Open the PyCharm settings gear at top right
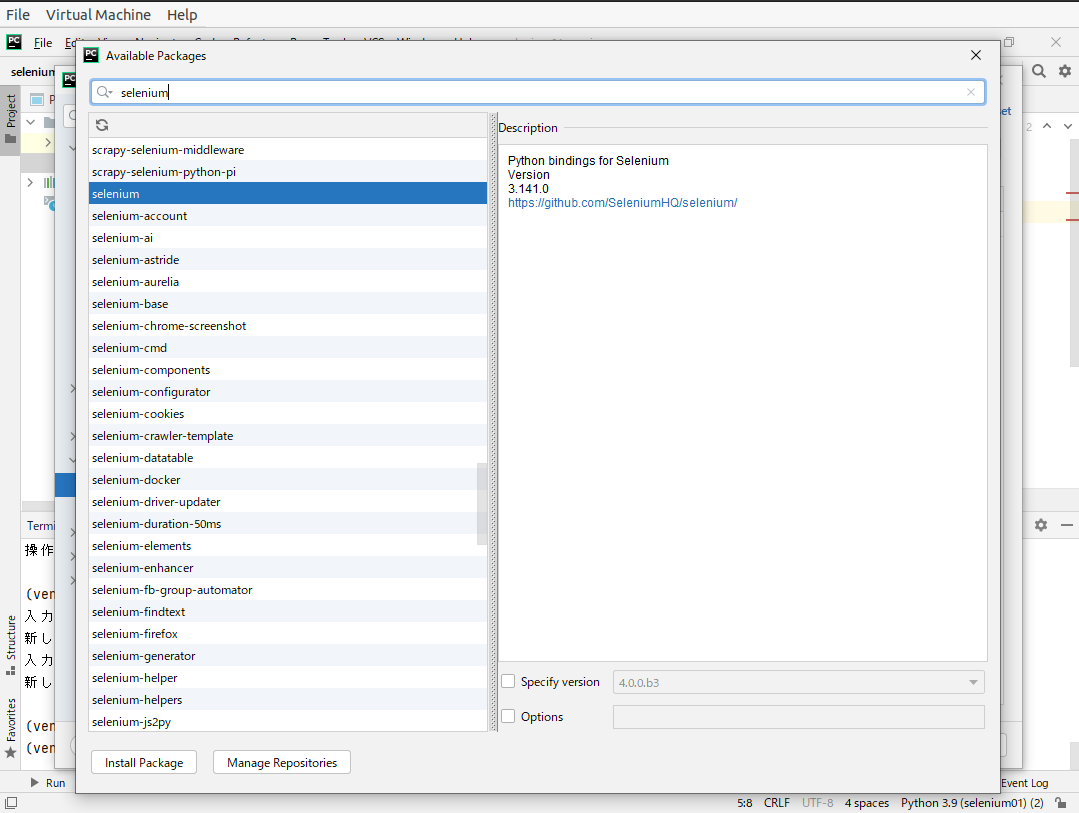This screenshot has width=1079, height=813. [x=1065, y=71]
